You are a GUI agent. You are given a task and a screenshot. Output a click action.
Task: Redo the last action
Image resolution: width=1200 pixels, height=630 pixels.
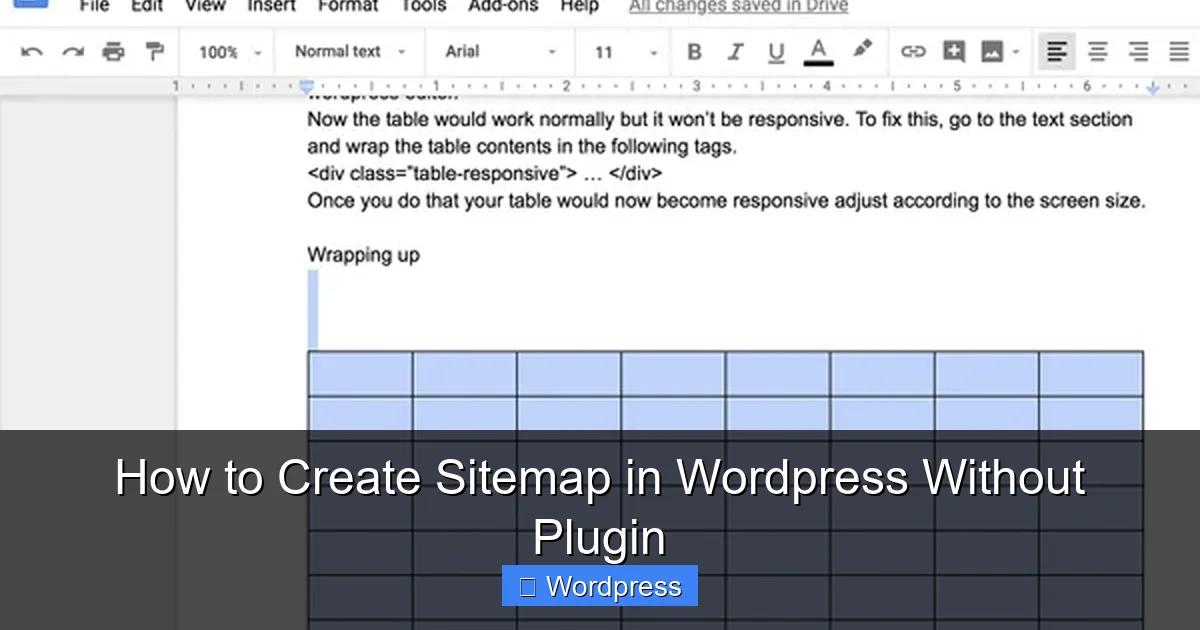click(x=71, y=51)
